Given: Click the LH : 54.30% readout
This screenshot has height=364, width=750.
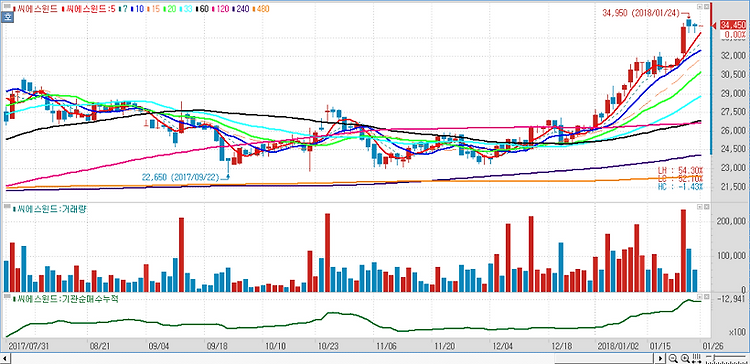Looking at the screenshot, I should [x=681, y=170].
